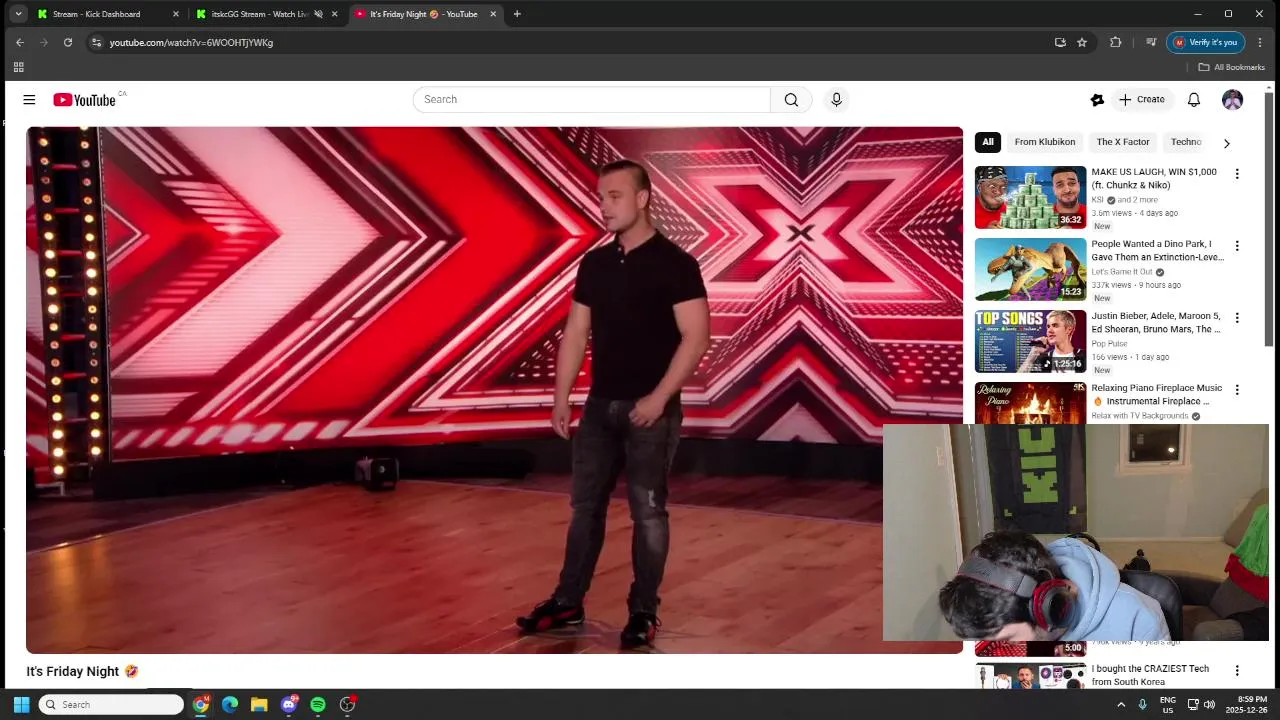
Task: Open the browser Extensions puzzle icon
Action: (1116, 42)
